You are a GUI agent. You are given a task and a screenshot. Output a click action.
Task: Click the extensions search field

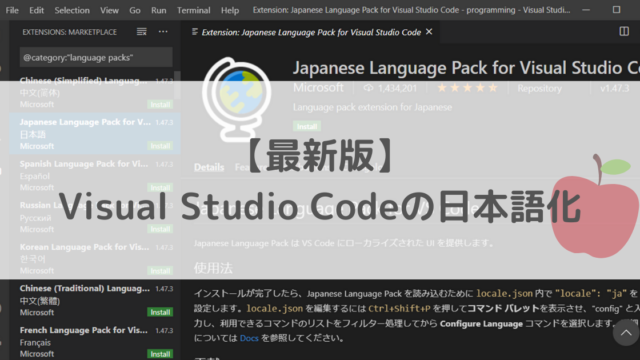(x=96, y=58)
